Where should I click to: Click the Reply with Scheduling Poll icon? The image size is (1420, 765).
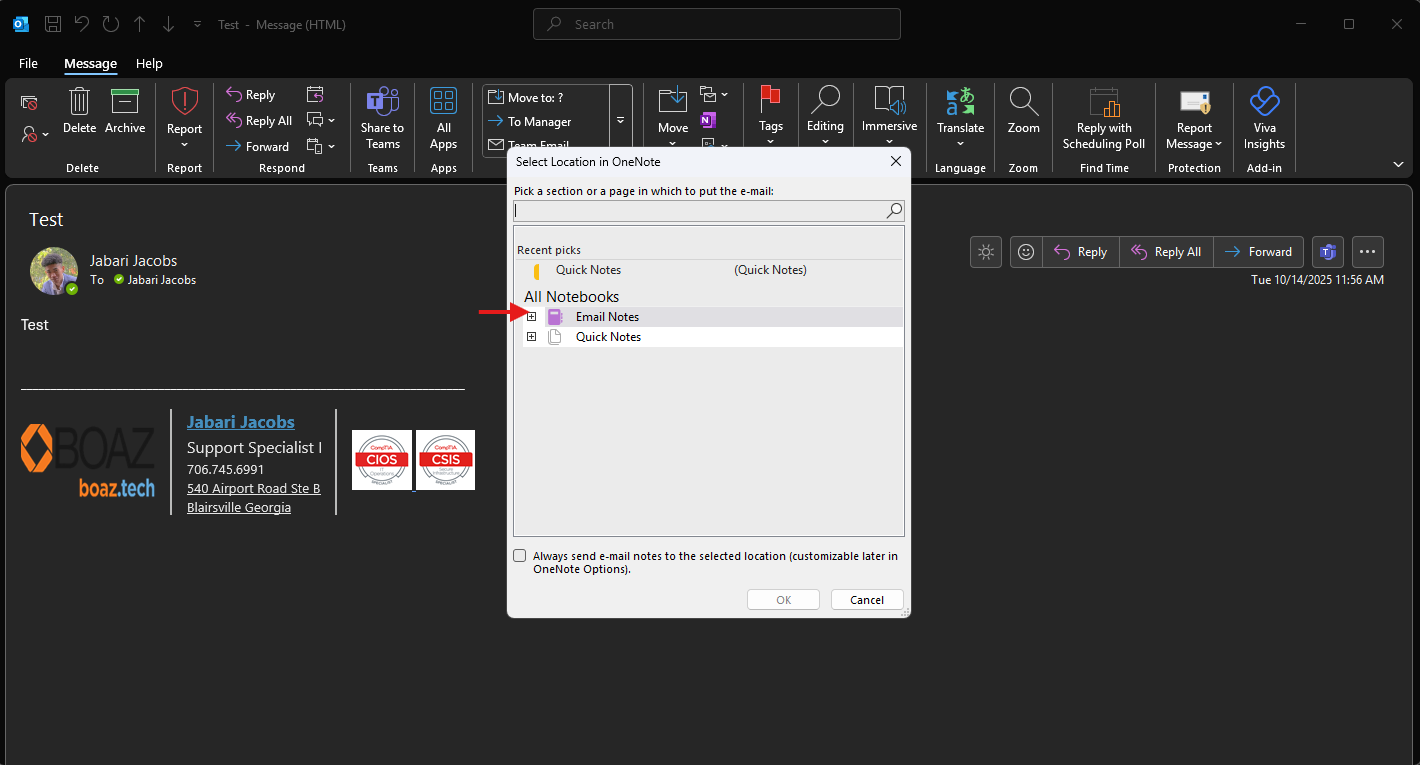pyautogui.click(x=1104, y=102)
